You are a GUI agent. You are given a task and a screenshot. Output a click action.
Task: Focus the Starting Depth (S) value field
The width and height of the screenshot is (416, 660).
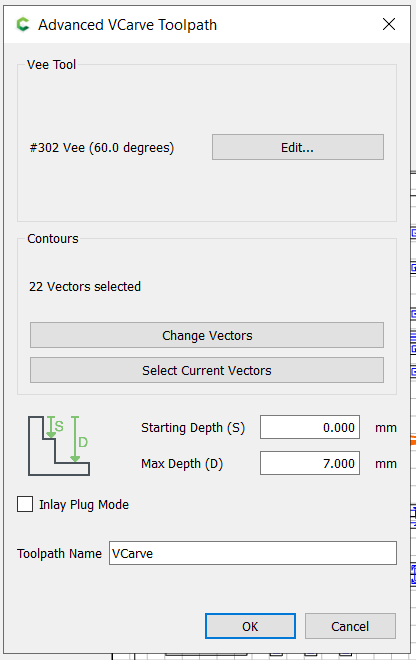[x=310, y=427]
